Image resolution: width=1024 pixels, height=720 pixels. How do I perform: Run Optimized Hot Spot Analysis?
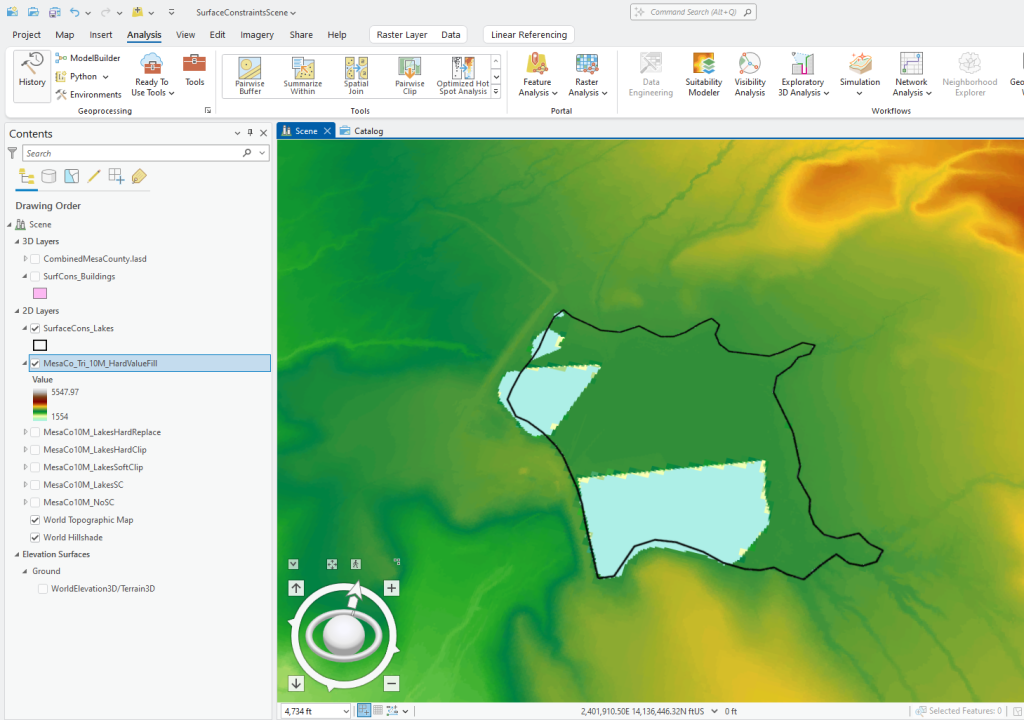(462, 75)
